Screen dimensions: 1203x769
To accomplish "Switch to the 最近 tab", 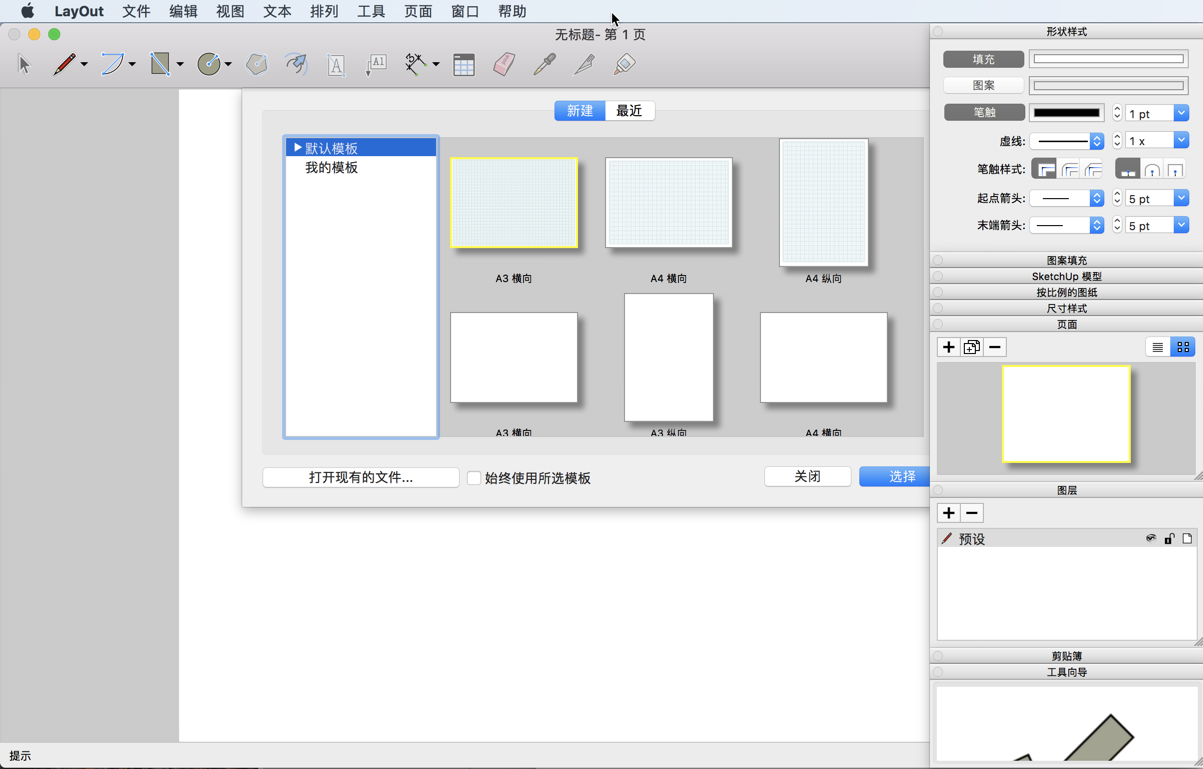I will (x=629, y=111).
